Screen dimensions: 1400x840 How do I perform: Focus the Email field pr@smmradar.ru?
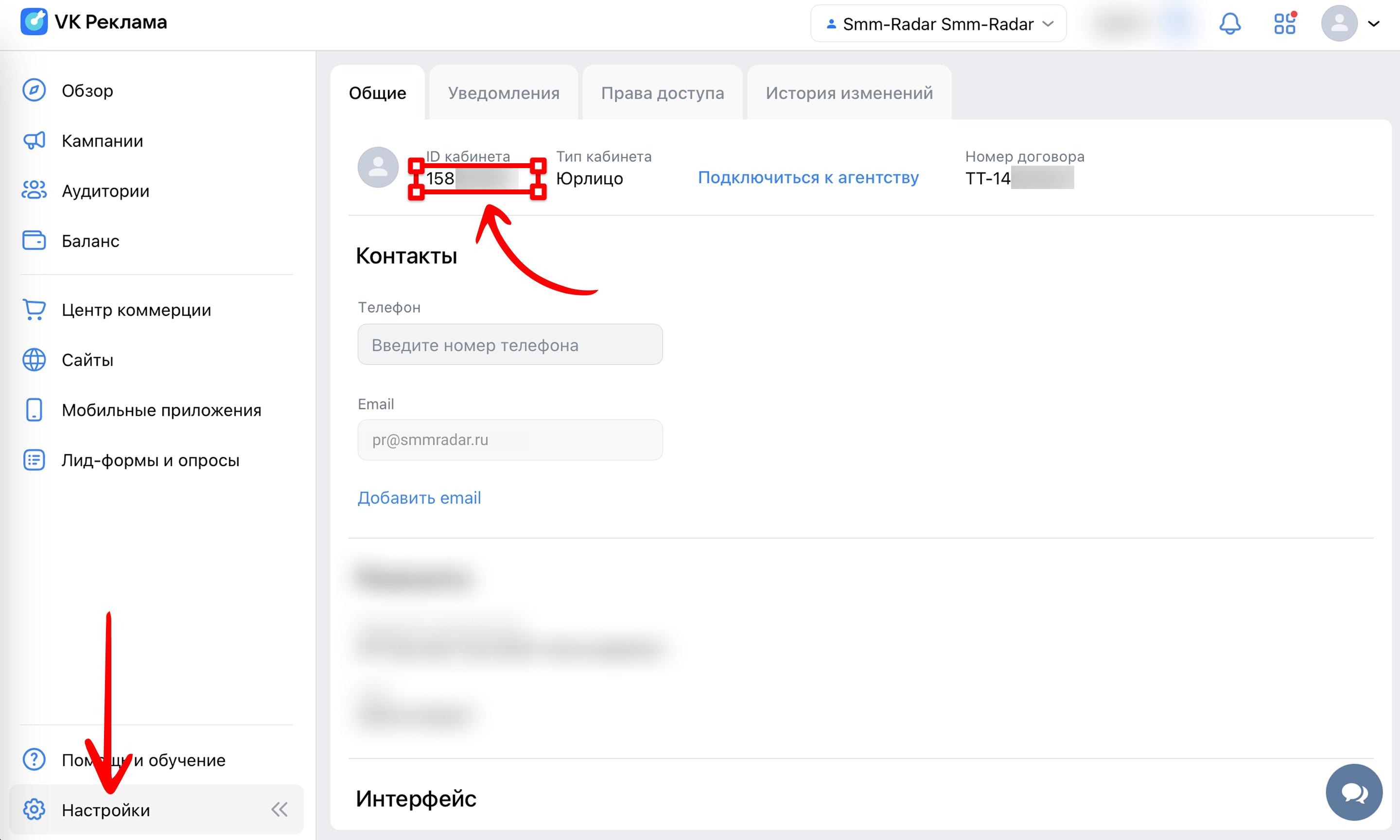coord(510,440)
